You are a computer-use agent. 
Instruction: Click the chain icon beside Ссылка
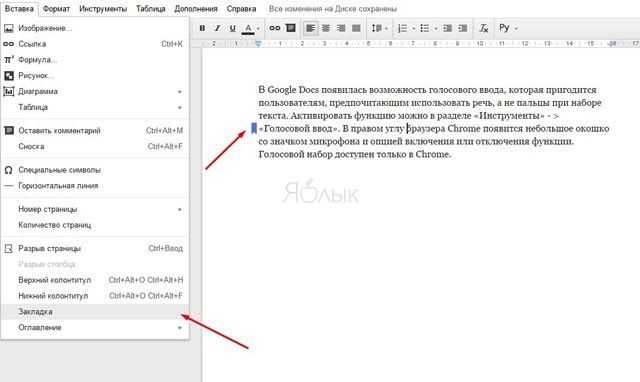pyautogui.click(x=9, y=44)
